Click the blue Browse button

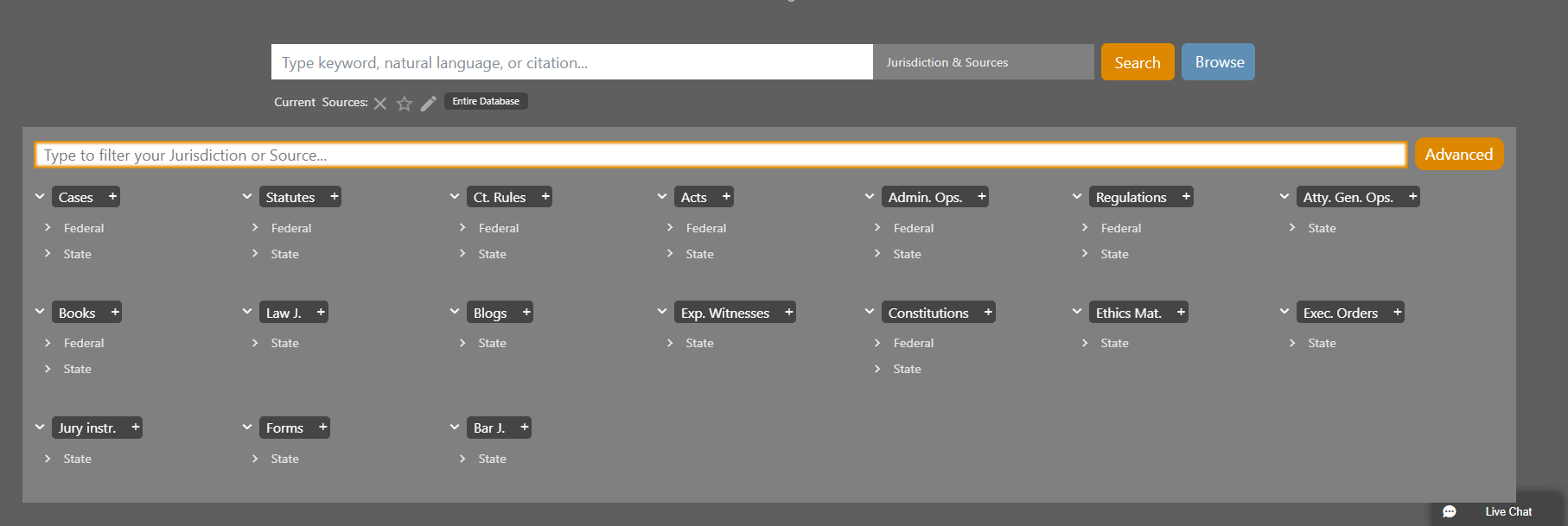click(x=1218, y=62)
